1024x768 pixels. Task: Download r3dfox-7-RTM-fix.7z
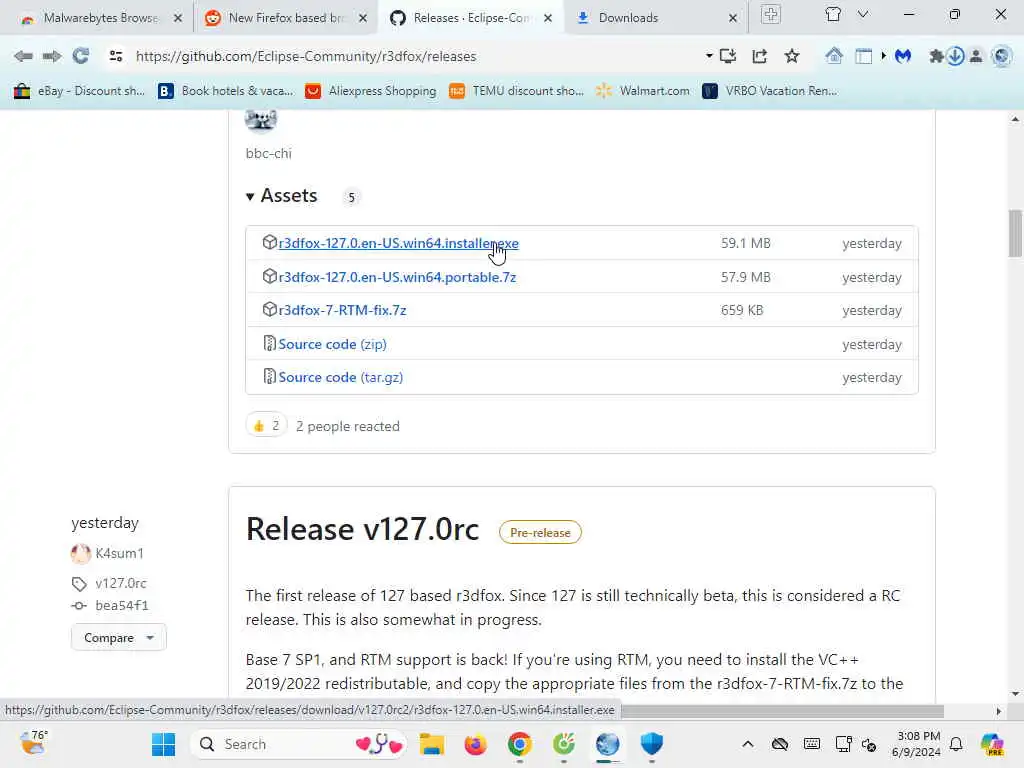click(342, 310)
